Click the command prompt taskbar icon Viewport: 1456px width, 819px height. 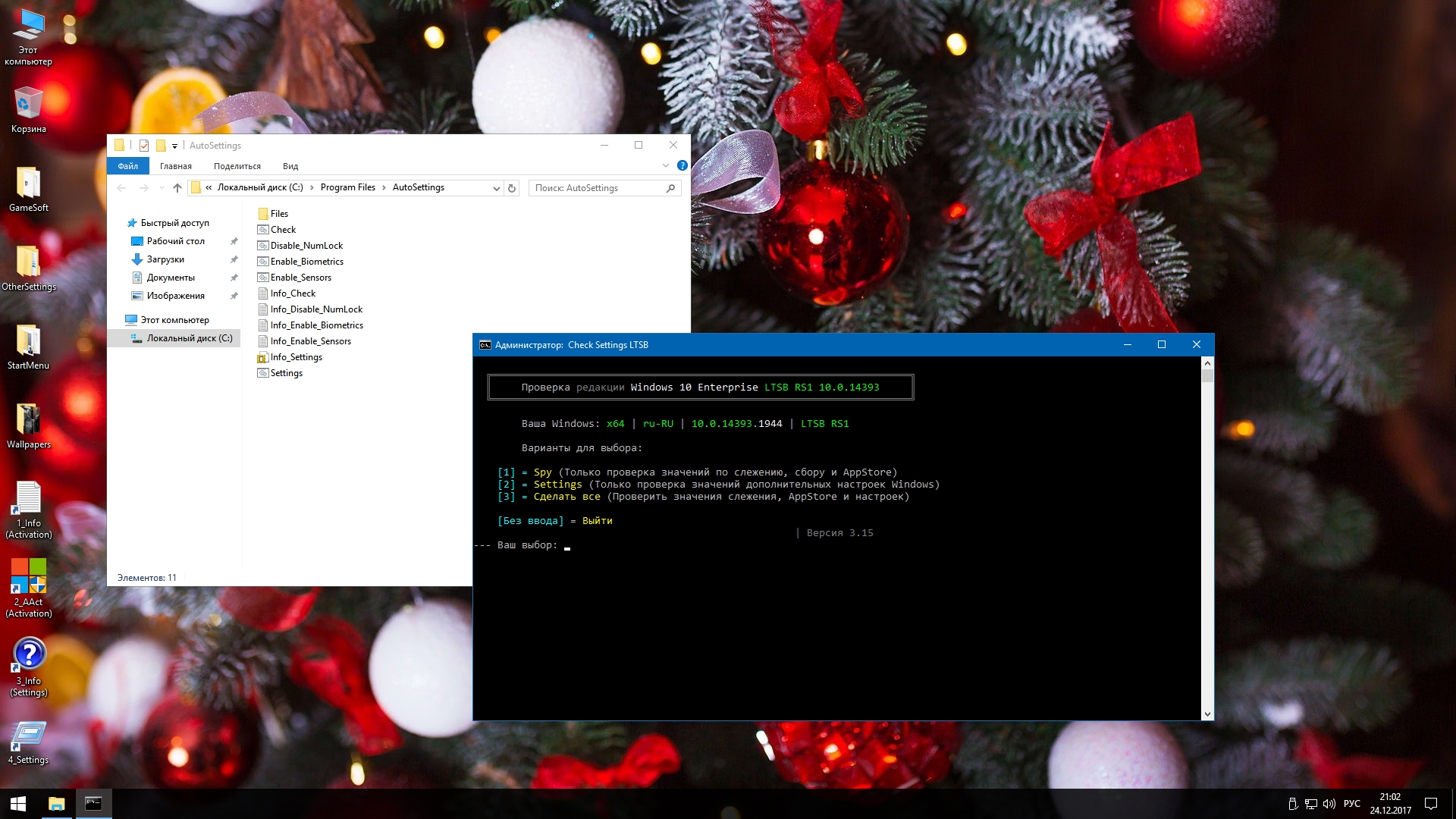coord(93,804)
